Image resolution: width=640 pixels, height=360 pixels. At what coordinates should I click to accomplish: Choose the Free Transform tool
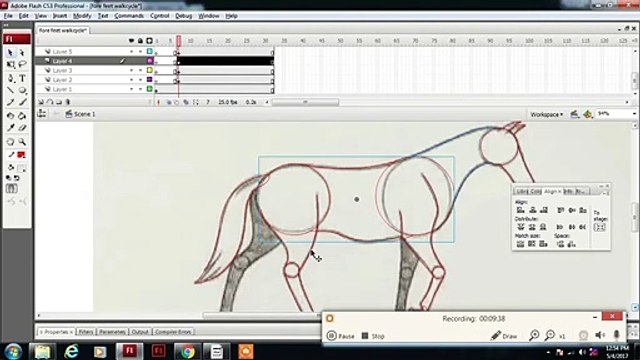click(x=10, y=64)
